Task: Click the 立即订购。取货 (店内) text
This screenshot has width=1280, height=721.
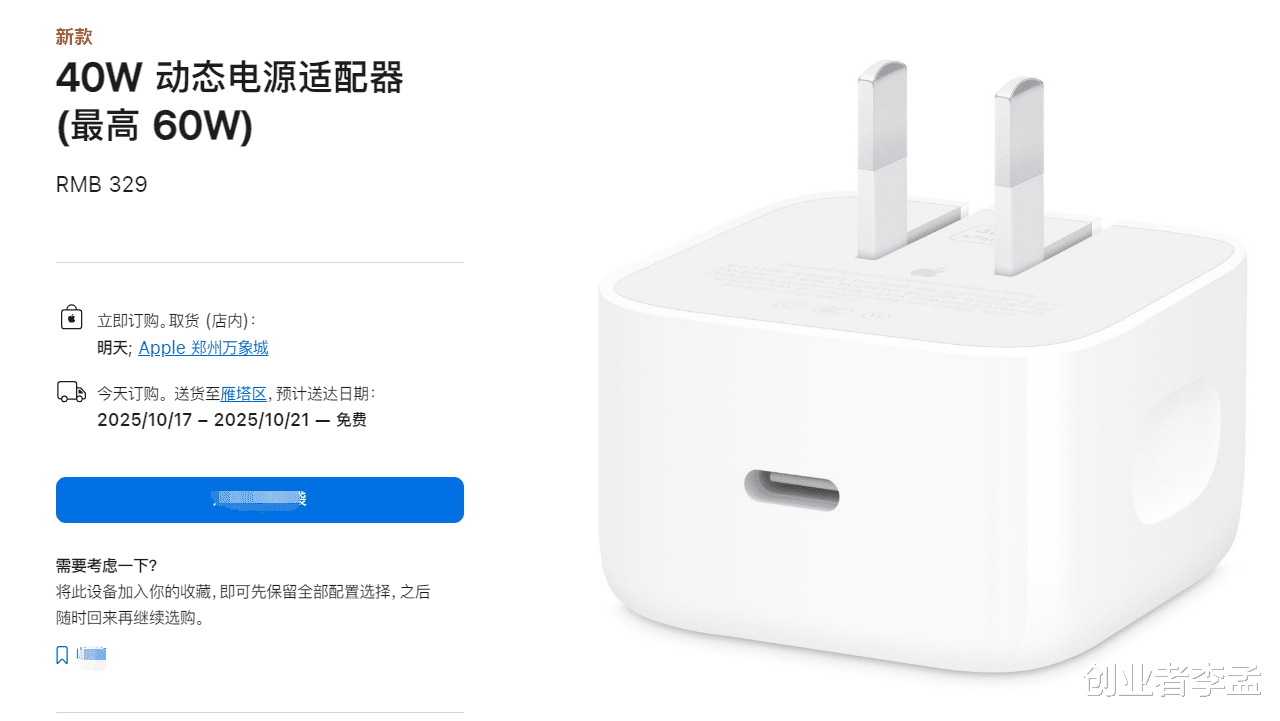Action: (176, 321)
